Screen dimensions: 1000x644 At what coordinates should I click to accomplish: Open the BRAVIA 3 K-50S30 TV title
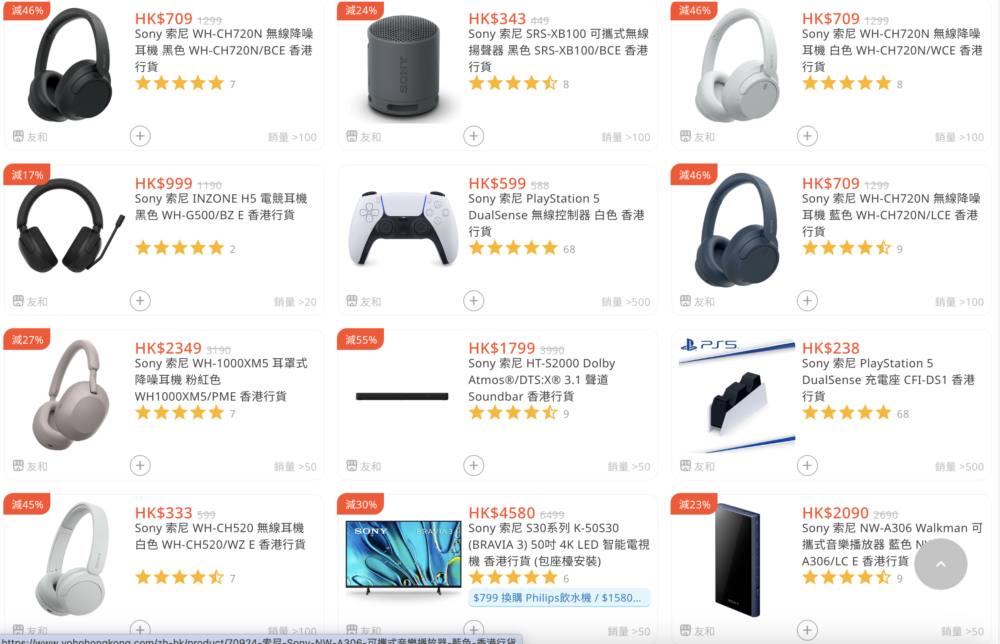point(559,545)
